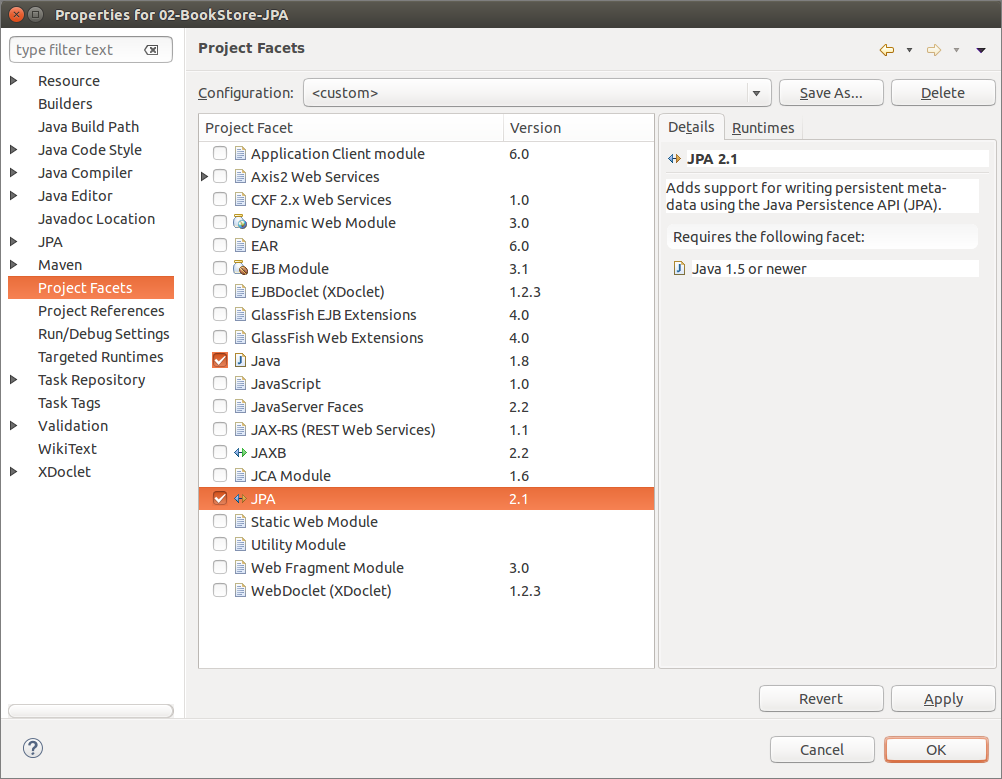Select the Details tab

691,127
